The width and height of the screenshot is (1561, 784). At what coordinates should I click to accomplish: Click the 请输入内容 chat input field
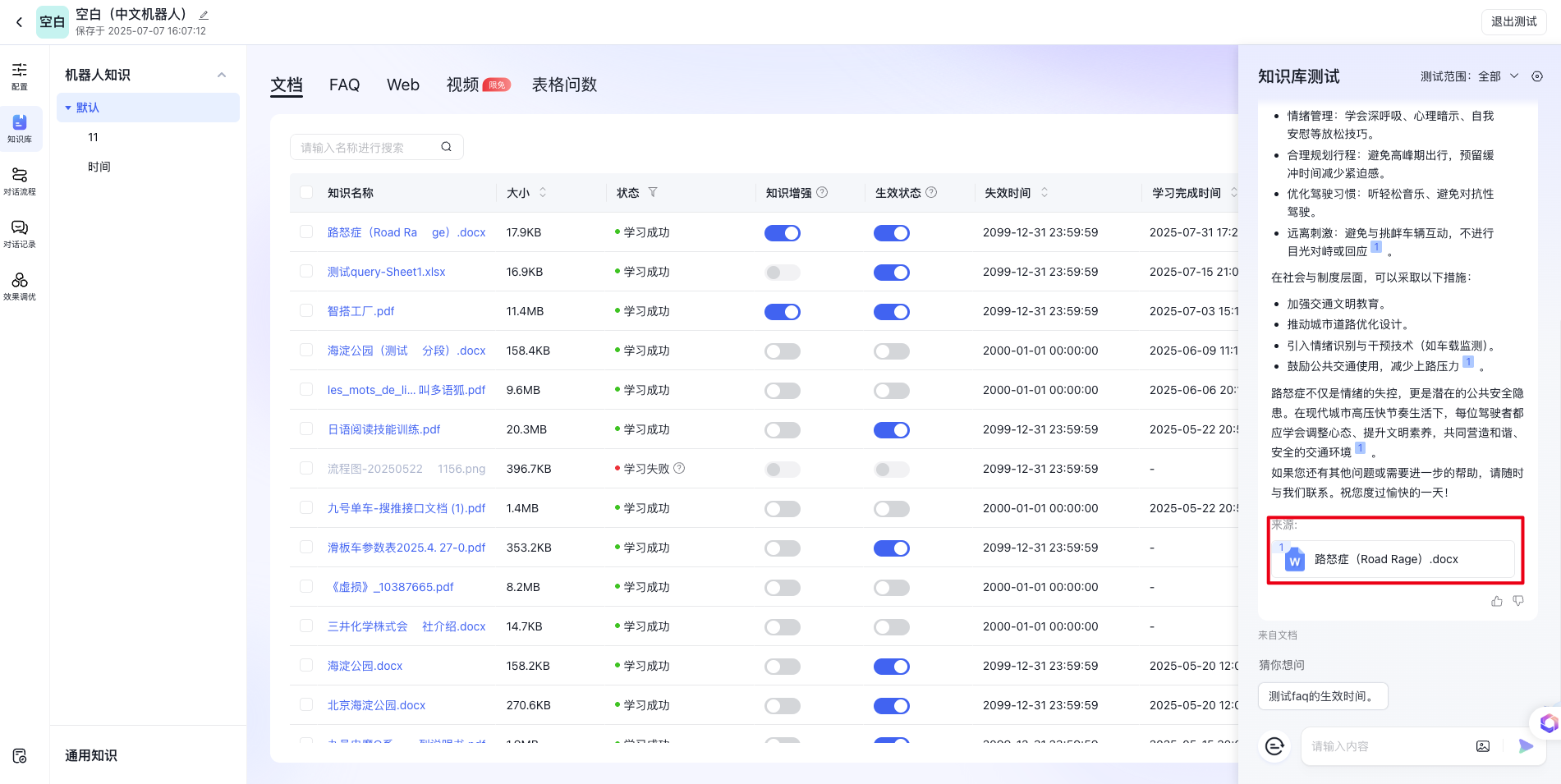(x=1388, y=746)
